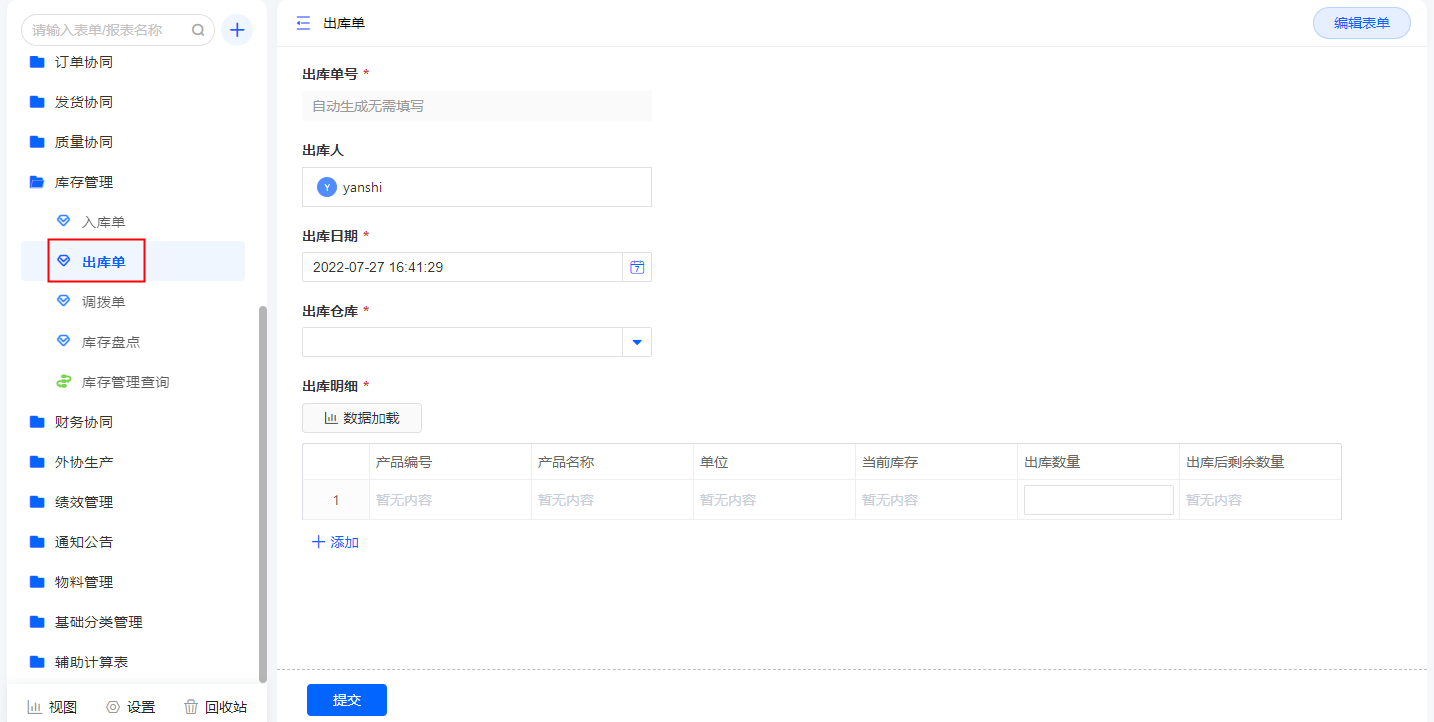Click the 设置 hexagon icon

pos(113,707)
